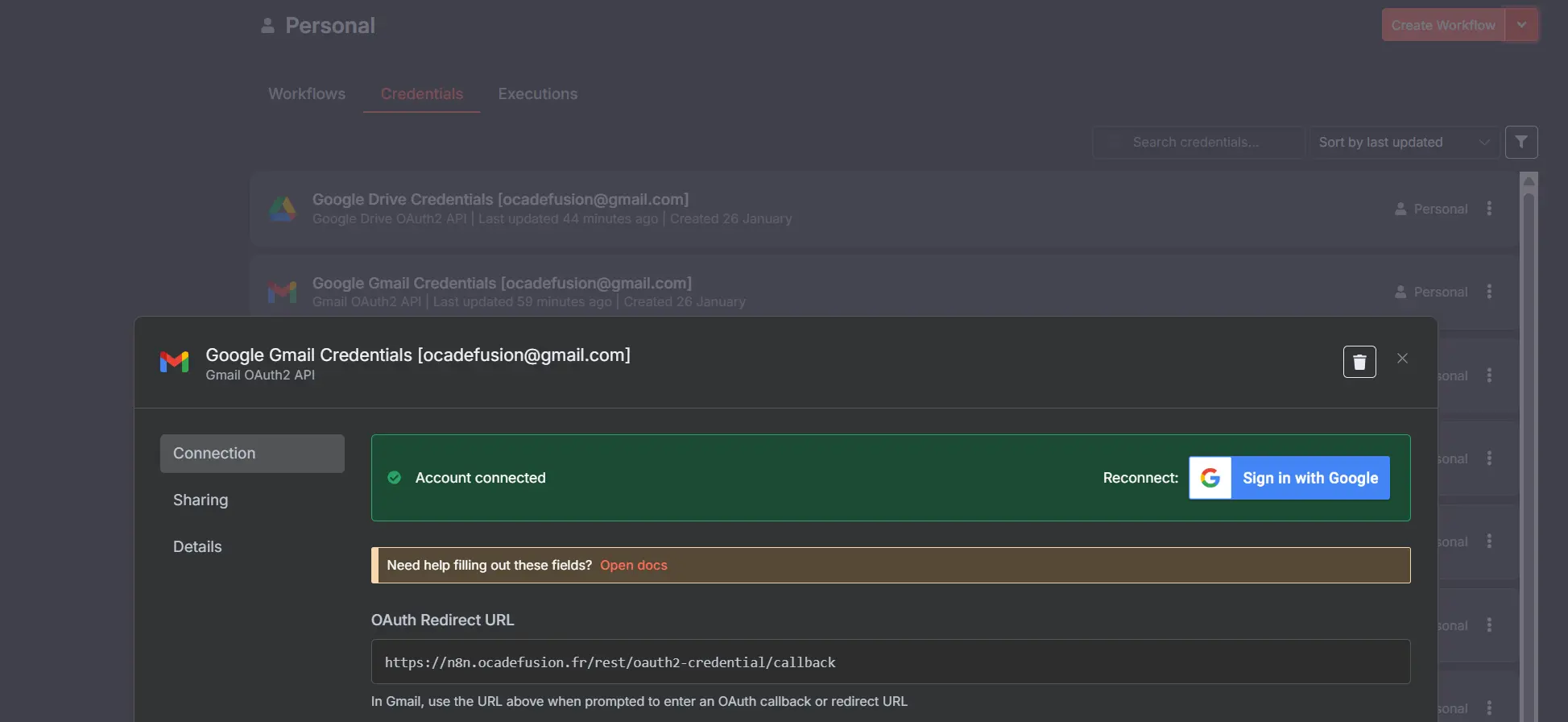Click the OAuth Redirect URL label
Viewport: 1568px width, 722px height.
click(442, 620)
